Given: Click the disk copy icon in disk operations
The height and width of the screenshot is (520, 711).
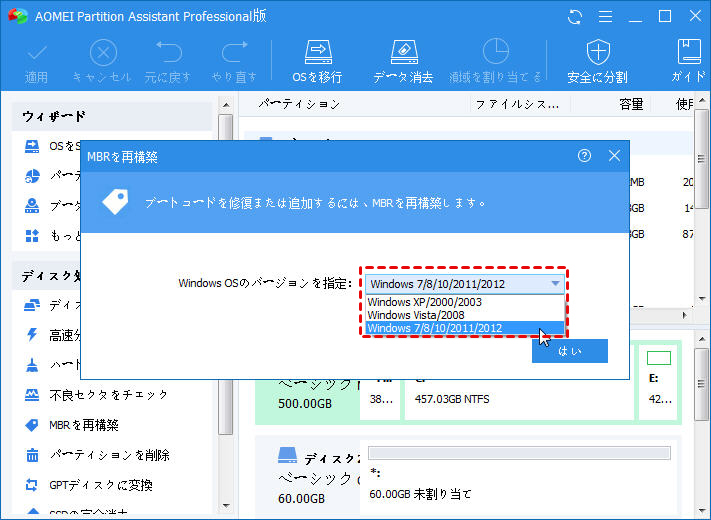Looking at the screenshot, I should 32,305.
